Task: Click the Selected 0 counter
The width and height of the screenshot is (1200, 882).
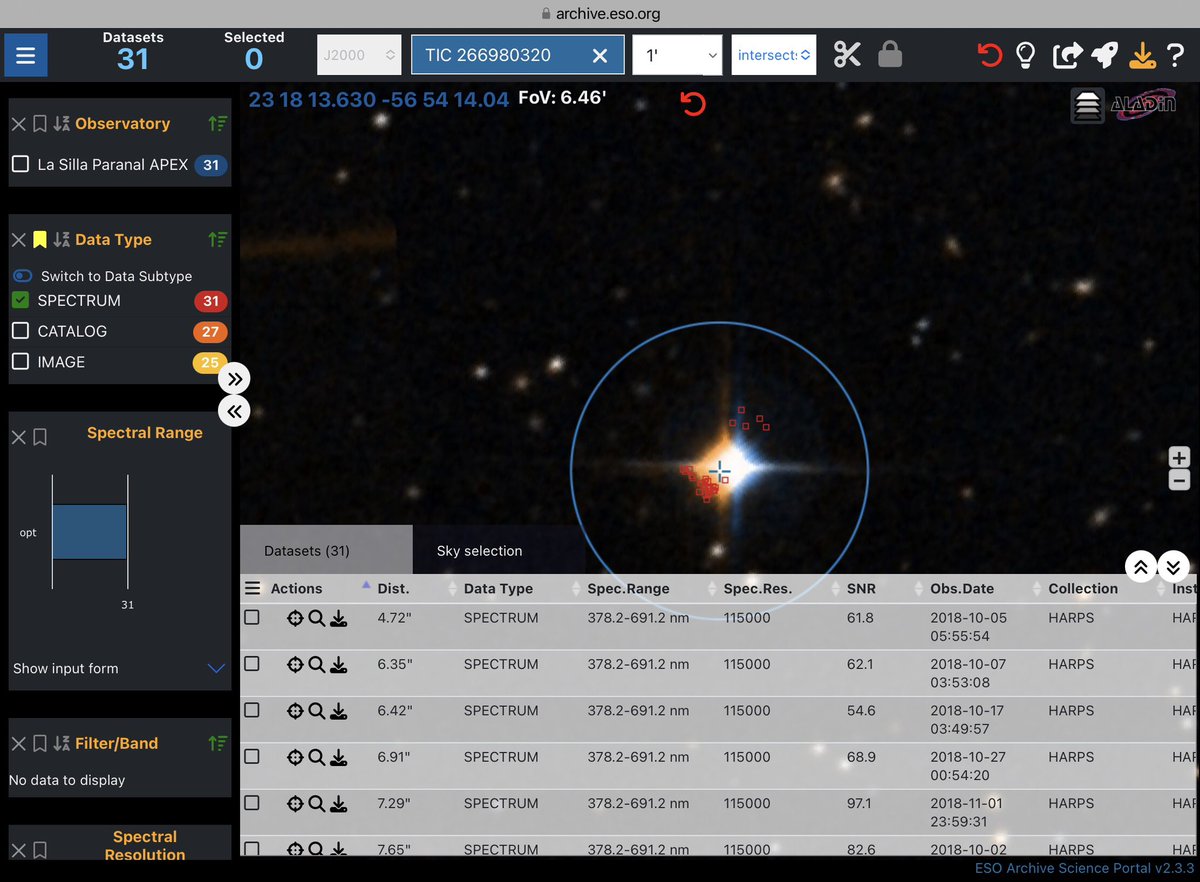Action: point(254,50)
